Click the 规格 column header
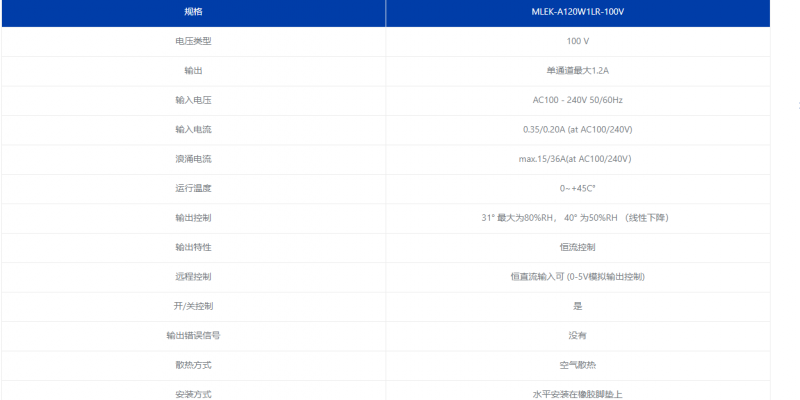The width and height of the screenshot is (800, 400). coord(193,12)
